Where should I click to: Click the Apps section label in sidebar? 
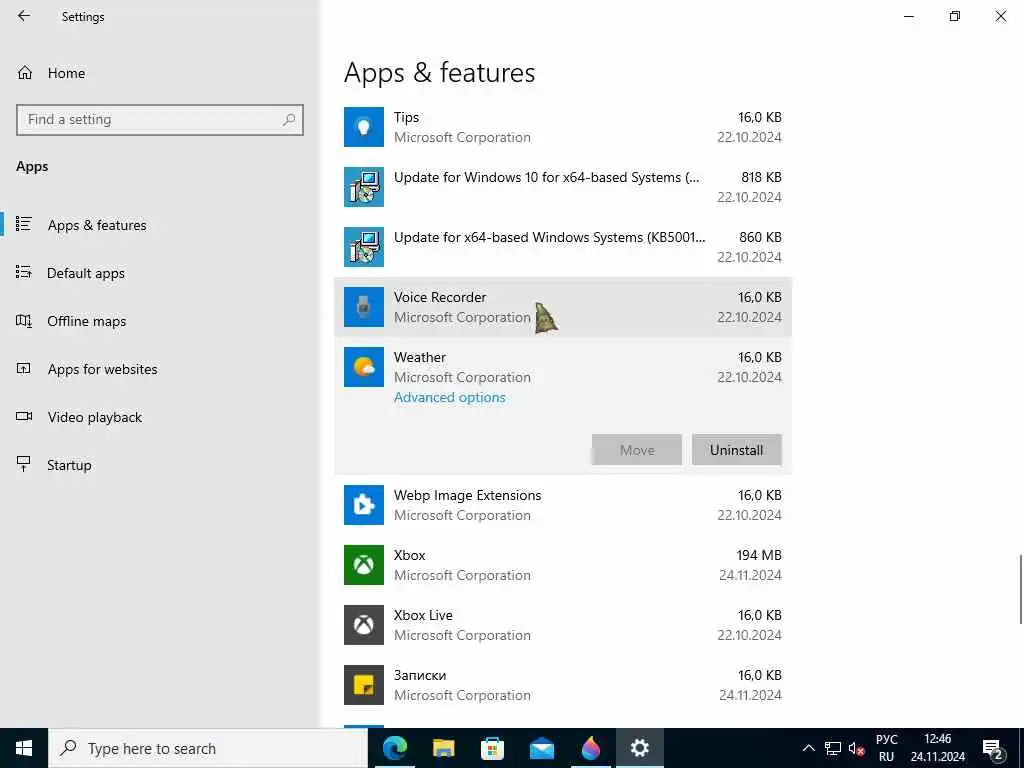pos(32,167)
